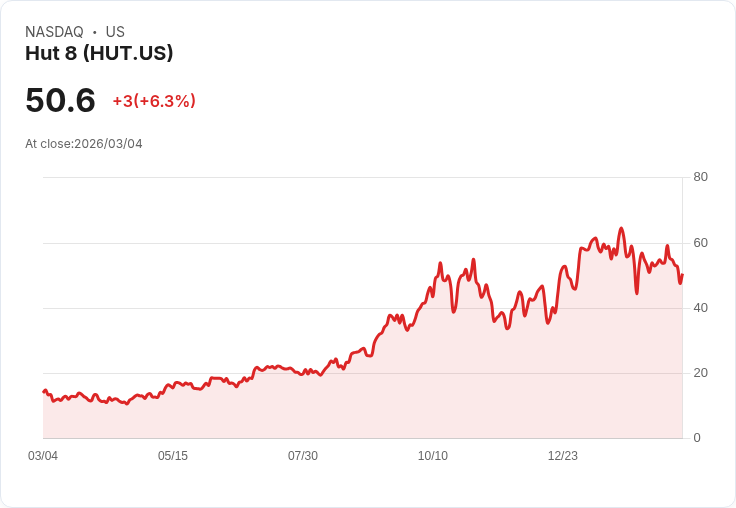Click the 40 label on price axis
Screen dimensions: 736x508
coord(700,308)
